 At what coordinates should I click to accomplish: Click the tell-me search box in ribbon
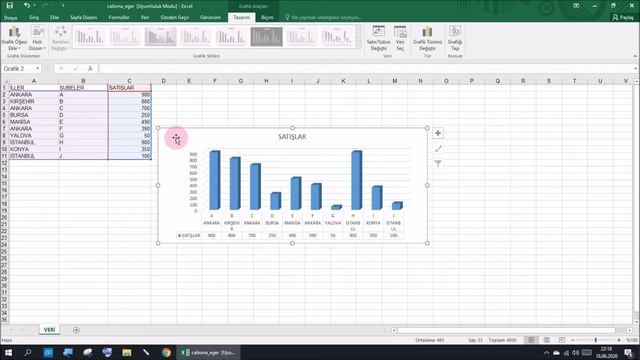(x=323, y=18)
